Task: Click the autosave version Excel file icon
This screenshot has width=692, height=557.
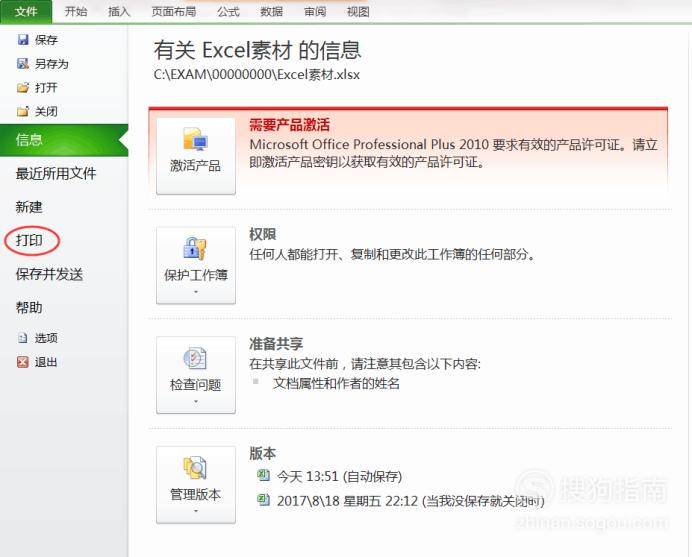Action: coord(263,476)
